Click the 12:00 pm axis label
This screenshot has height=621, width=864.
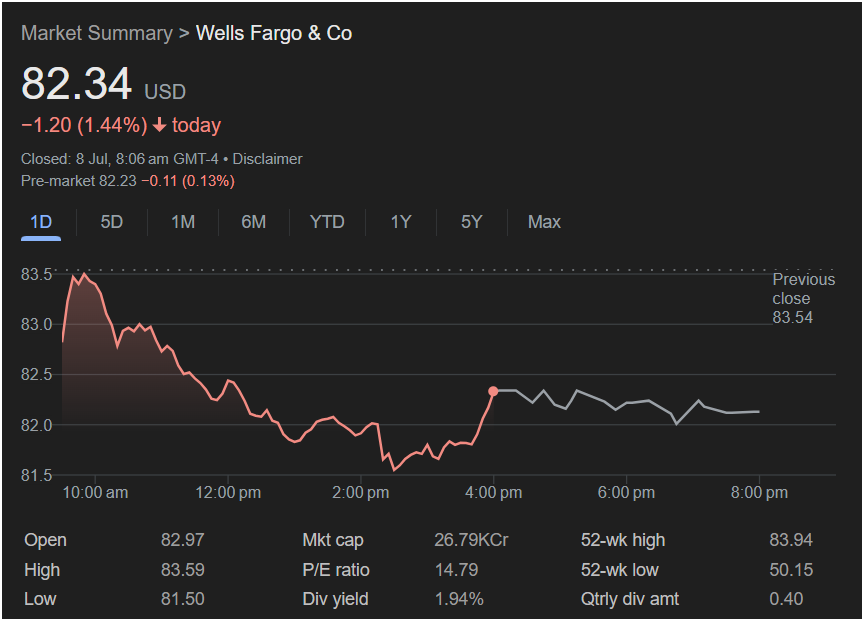coord(228,493)
